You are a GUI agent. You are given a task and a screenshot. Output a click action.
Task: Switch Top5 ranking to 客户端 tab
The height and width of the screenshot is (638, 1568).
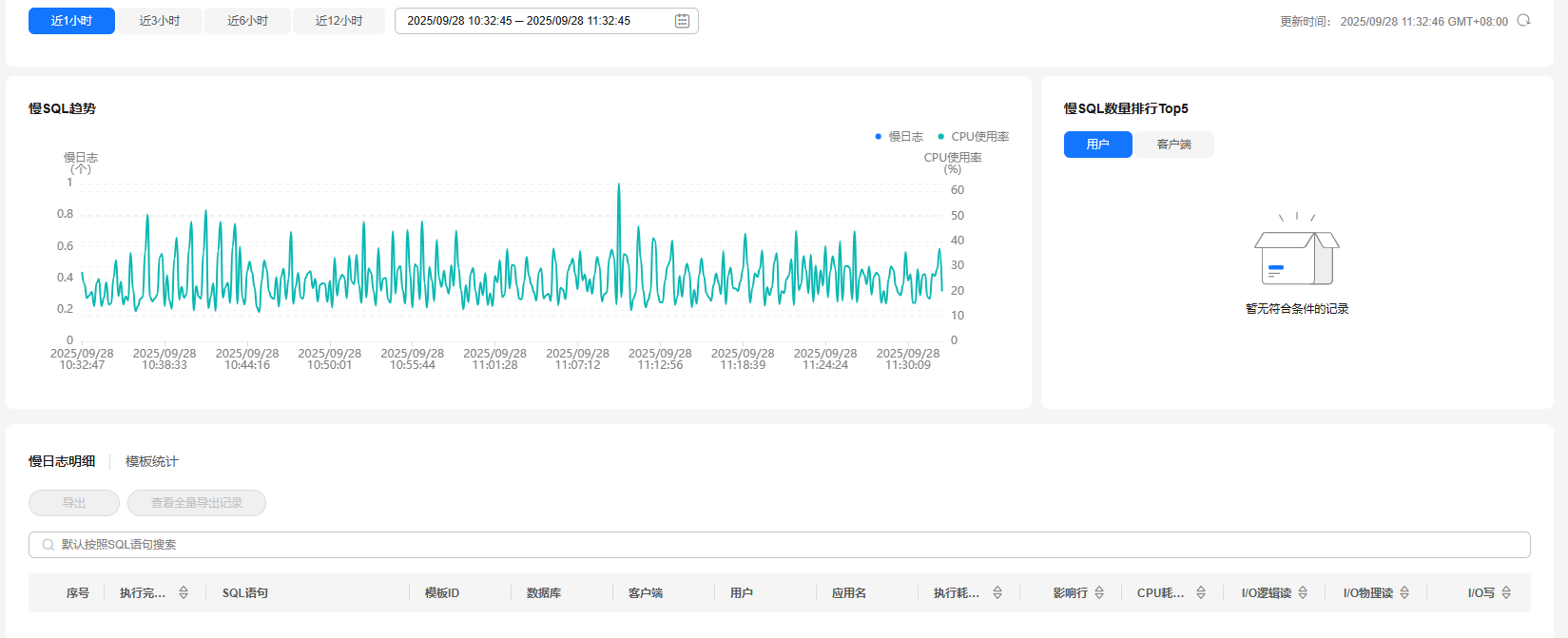click(1173, 145)
